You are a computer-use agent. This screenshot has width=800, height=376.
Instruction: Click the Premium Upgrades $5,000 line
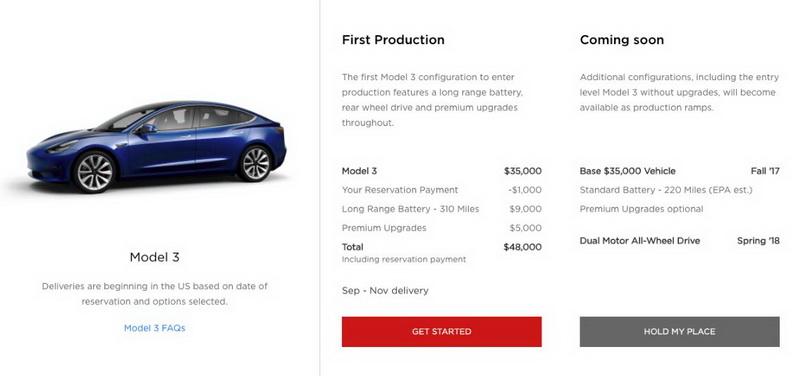pyautogui.click(x=441, y=228)
